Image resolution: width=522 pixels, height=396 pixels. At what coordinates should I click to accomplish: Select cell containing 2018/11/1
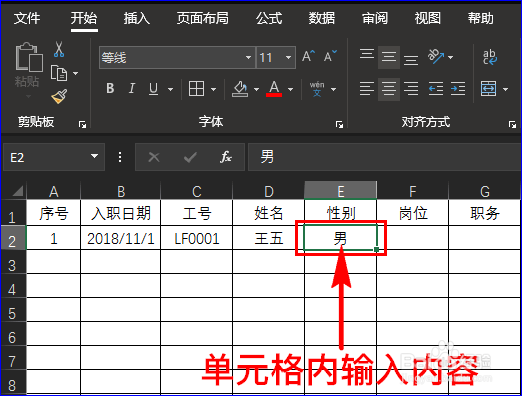point(121,238)
